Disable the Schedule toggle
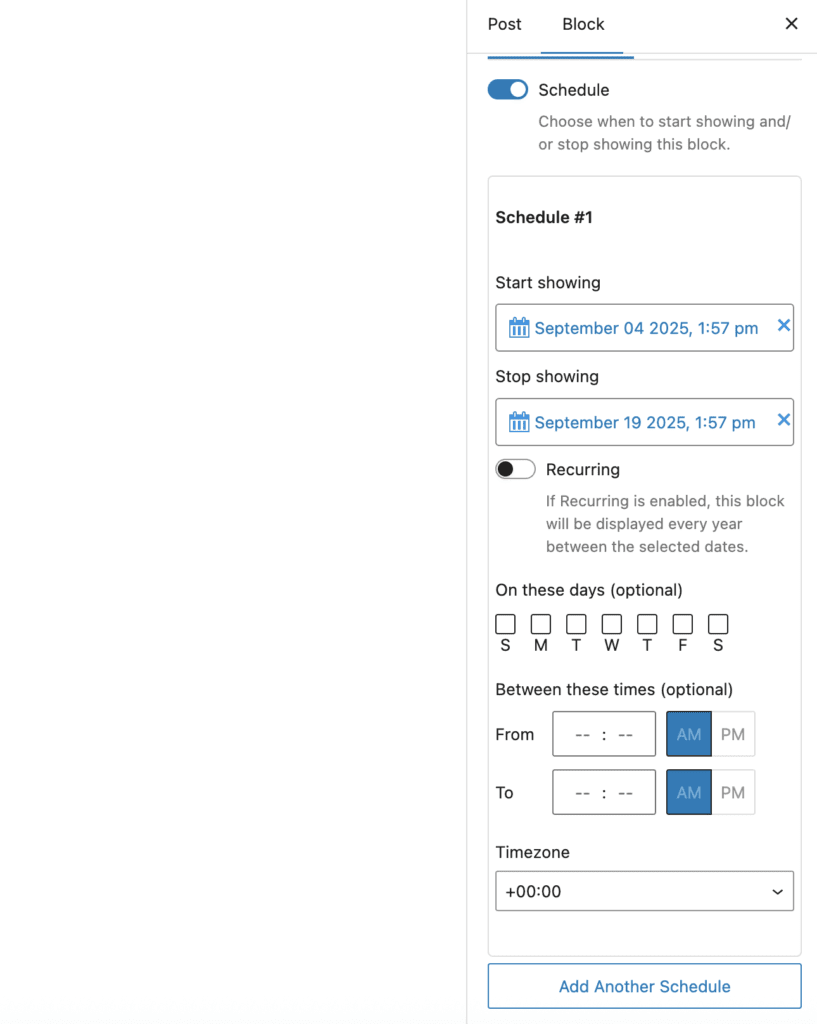The width and height of the screenshot is (817, 1024). point(508,90)
